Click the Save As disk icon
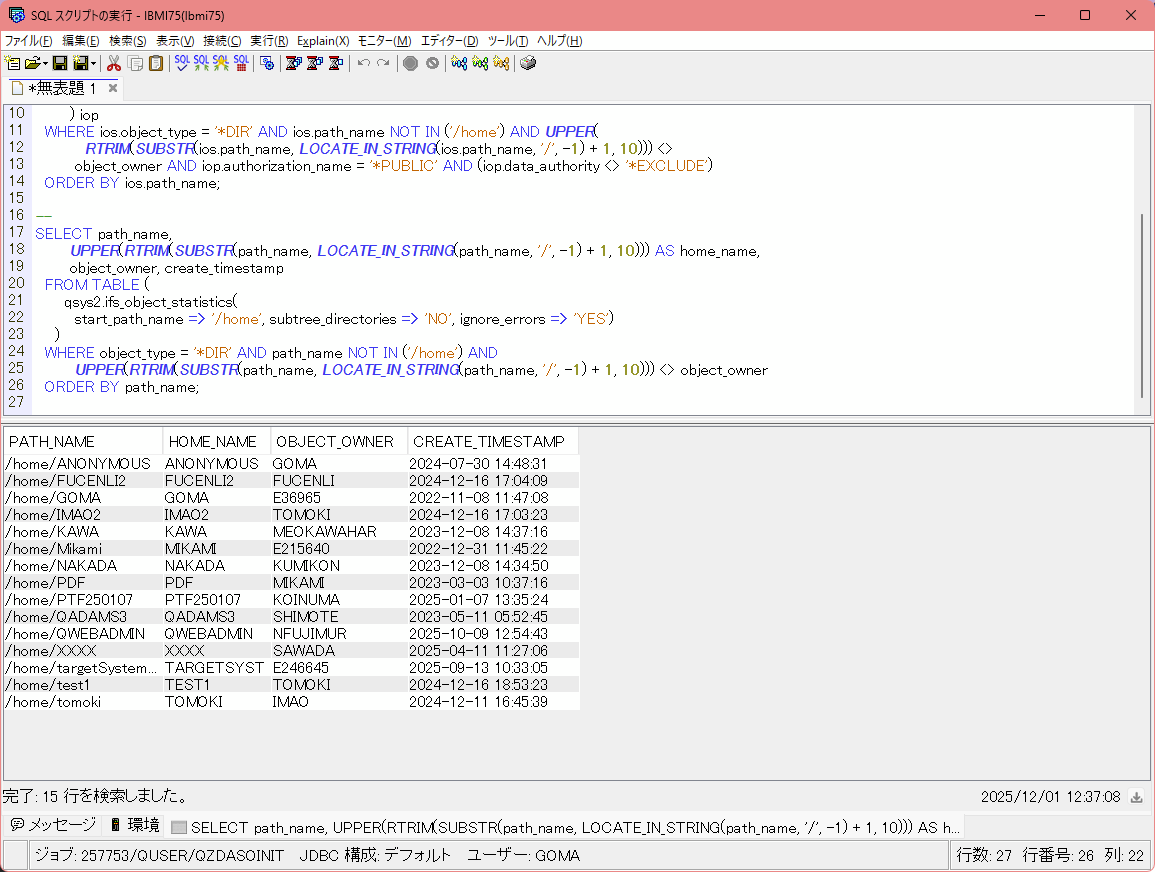Screen dimensions: 1155x872 point(81,63)
